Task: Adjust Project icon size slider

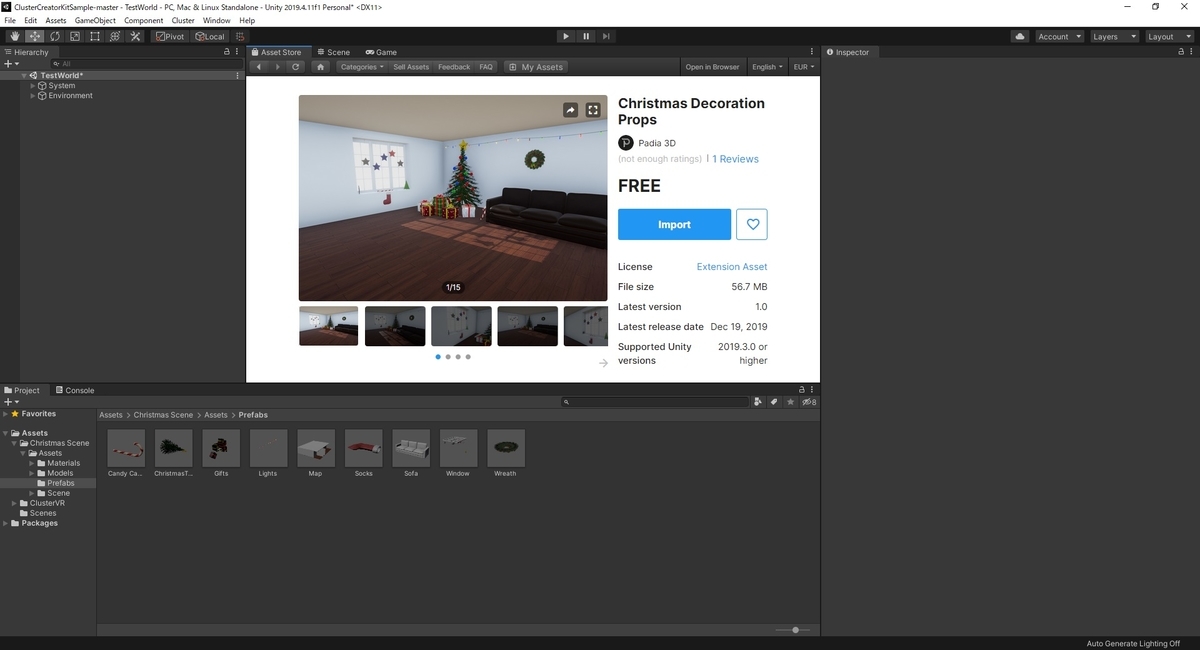Action: pos(795,630)
